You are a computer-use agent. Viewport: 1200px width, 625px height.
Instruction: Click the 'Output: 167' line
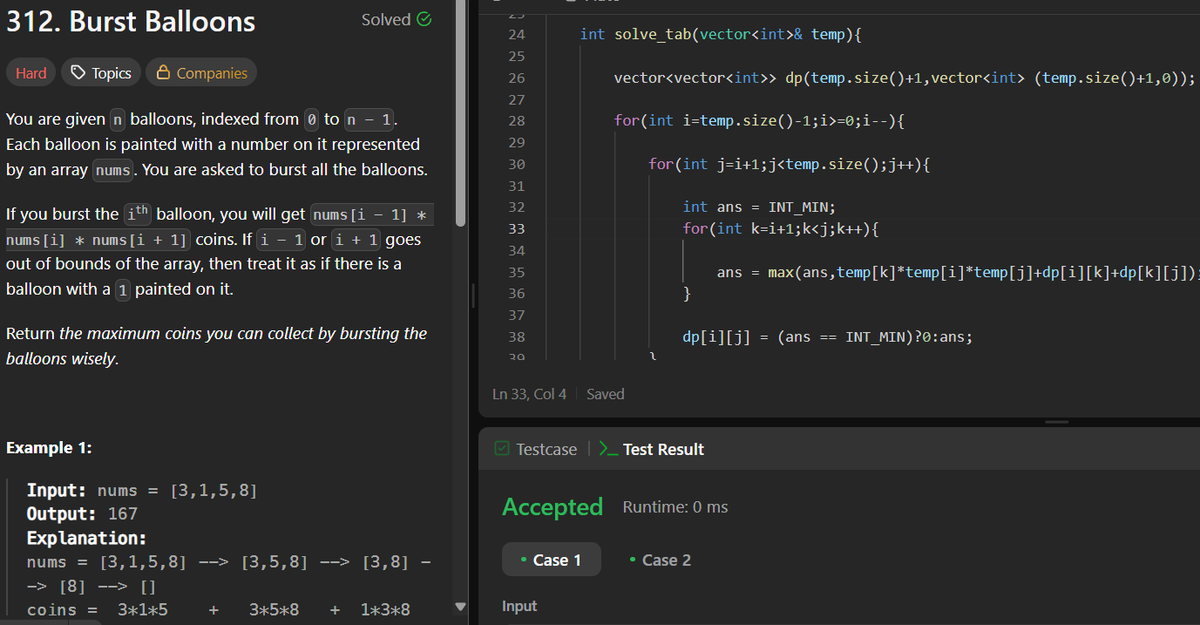(x=82, y=514)
